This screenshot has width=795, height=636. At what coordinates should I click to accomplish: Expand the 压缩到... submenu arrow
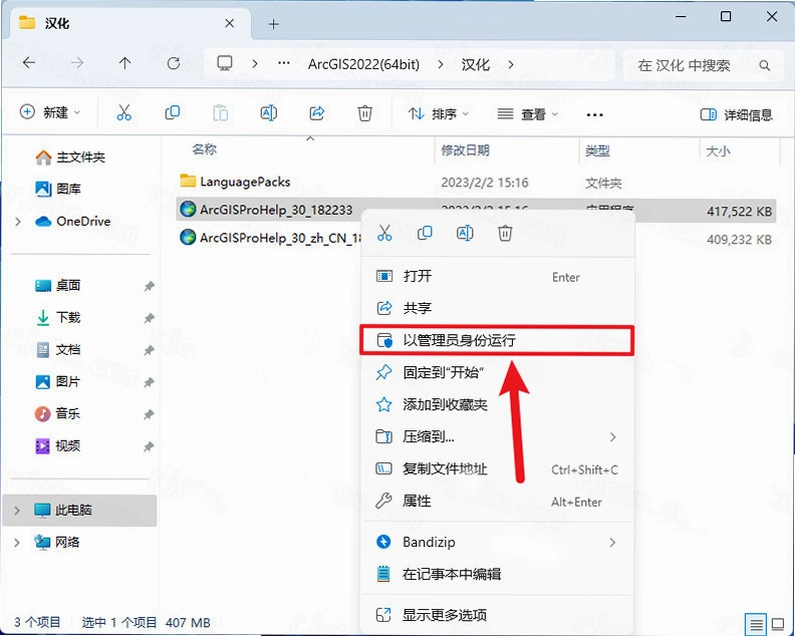point(612,437)
